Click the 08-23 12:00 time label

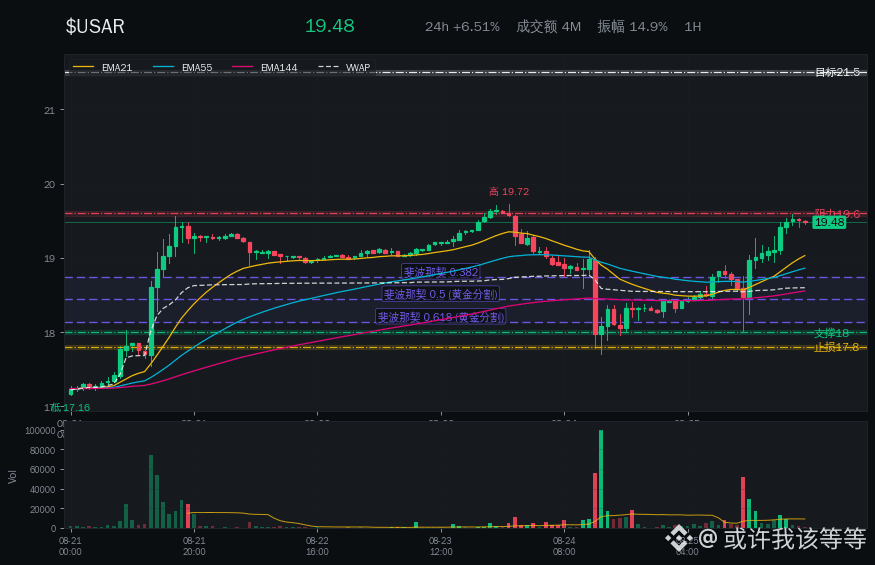point(440,546)
